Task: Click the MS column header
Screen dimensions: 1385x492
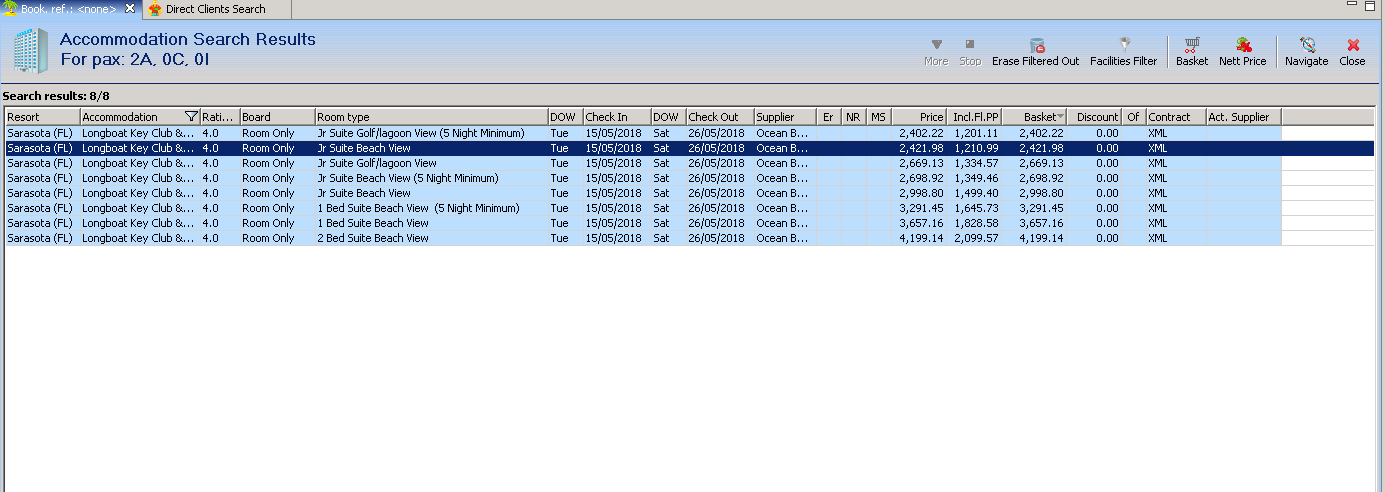Action: pos(879,117)
